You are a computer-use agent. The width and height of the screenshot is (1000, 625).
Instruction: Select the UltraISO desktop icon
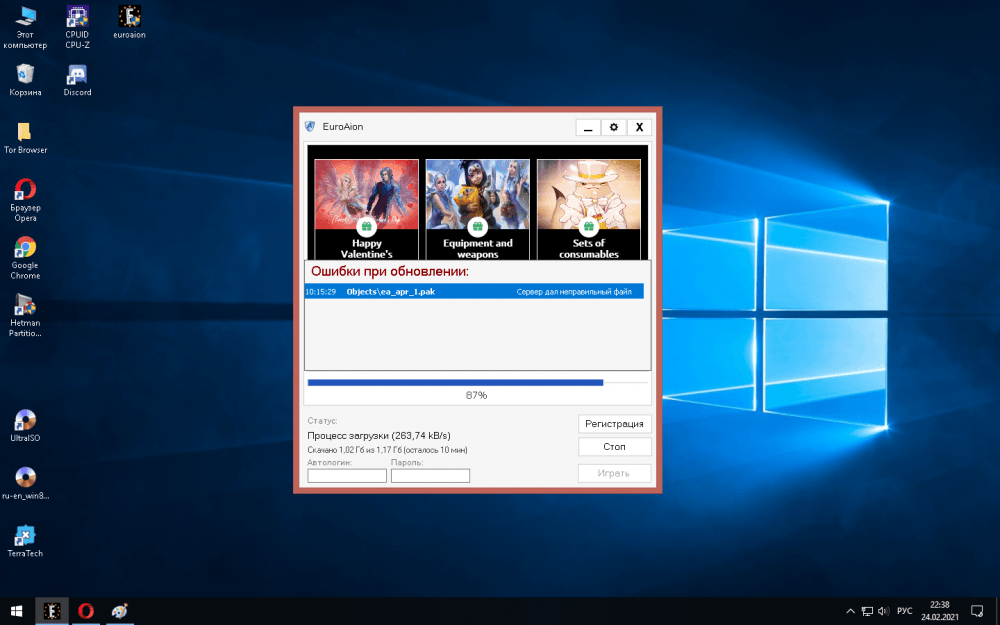25,421
